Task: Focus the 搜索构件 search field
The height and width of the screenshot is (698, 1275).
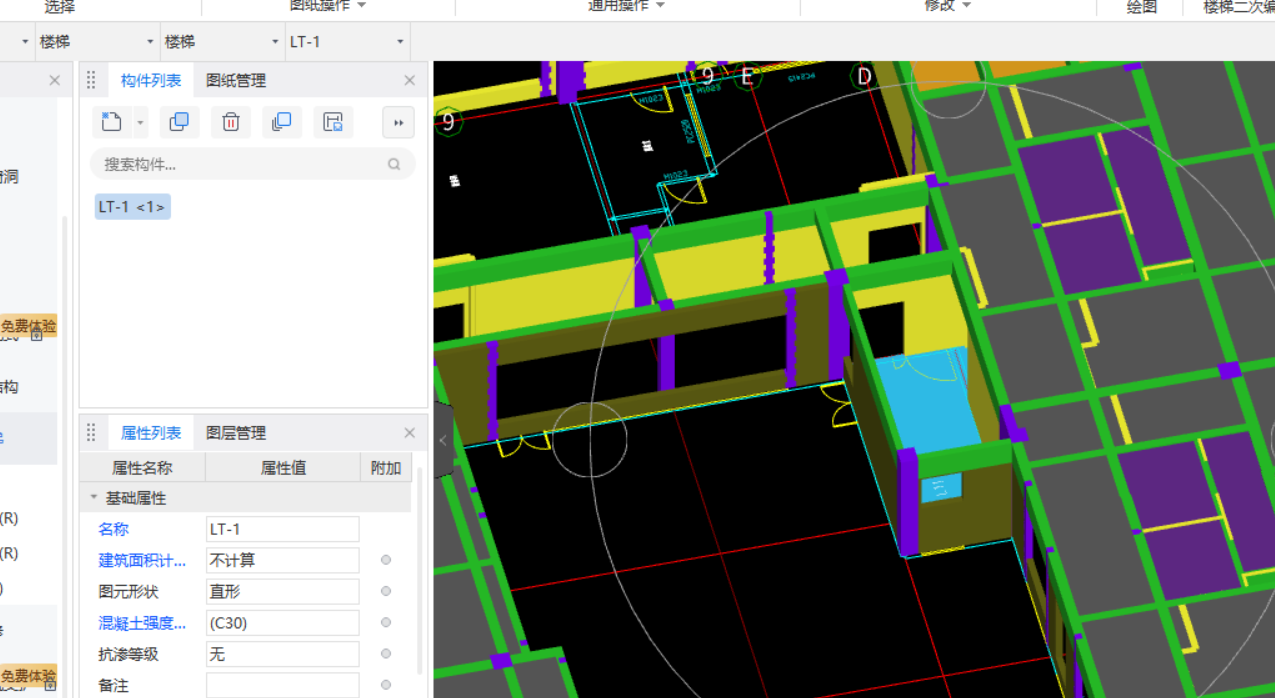Action: tap(252, 164)
